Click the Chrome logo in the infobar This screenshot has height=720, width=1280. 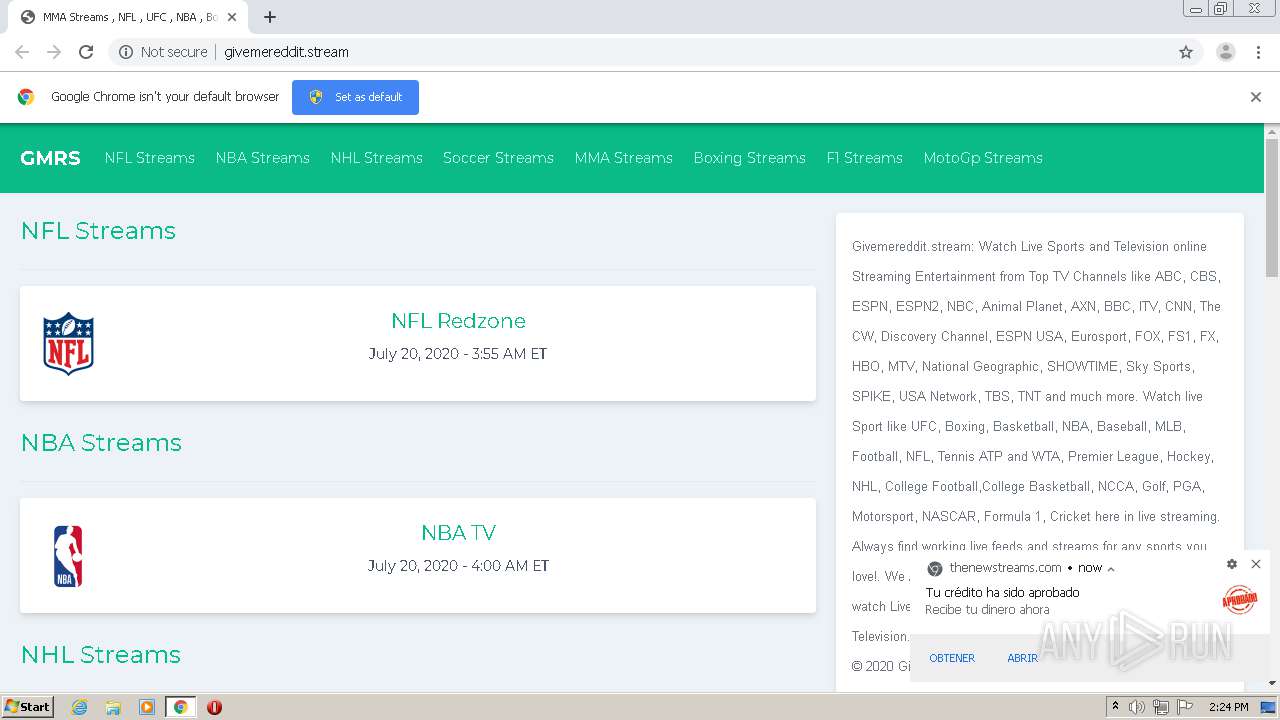pyautogui.click(x=26, y=97)
